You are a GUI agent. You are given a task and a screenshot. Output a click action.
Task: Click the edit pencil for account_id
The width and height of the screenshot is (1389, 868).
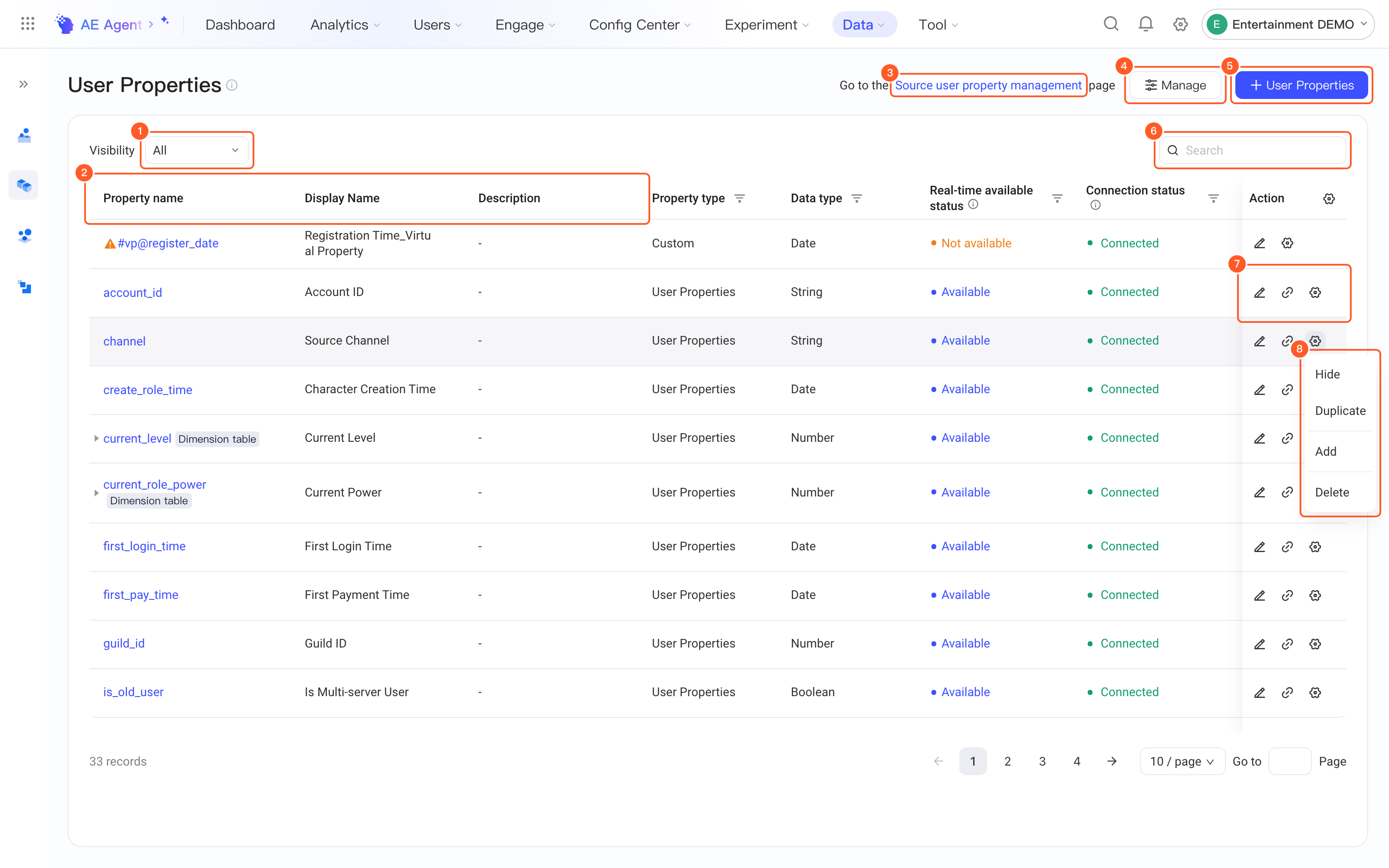[x=1259, y=292]
